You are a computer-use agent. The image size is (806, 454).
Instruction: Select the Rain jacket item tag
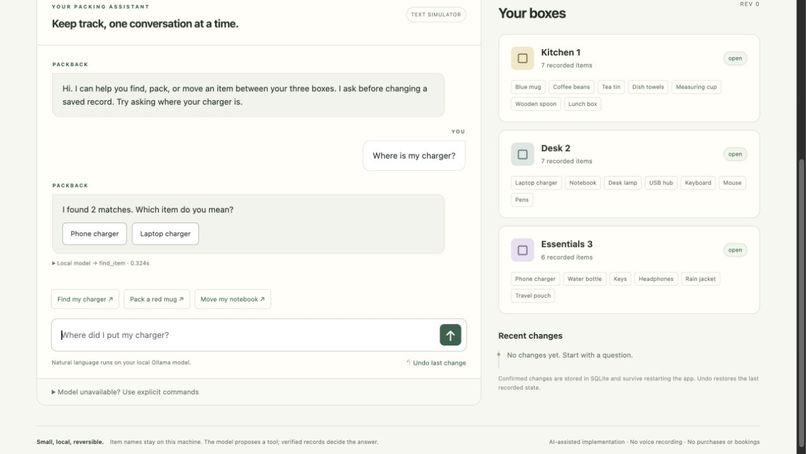(700, 279)
